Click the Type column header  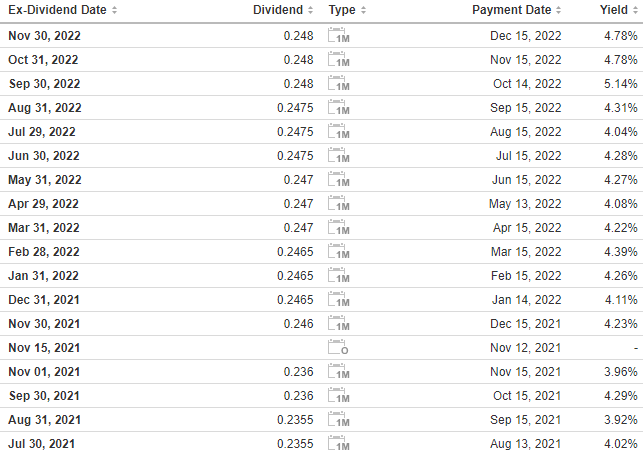pos(342,10)
